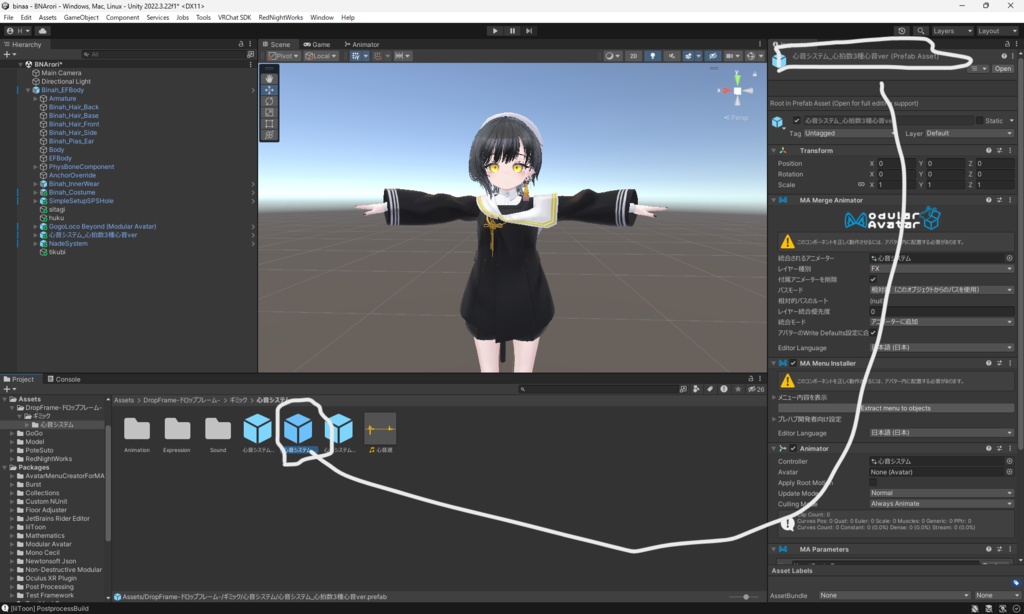Switch to the Animator tab

point(362,44)
